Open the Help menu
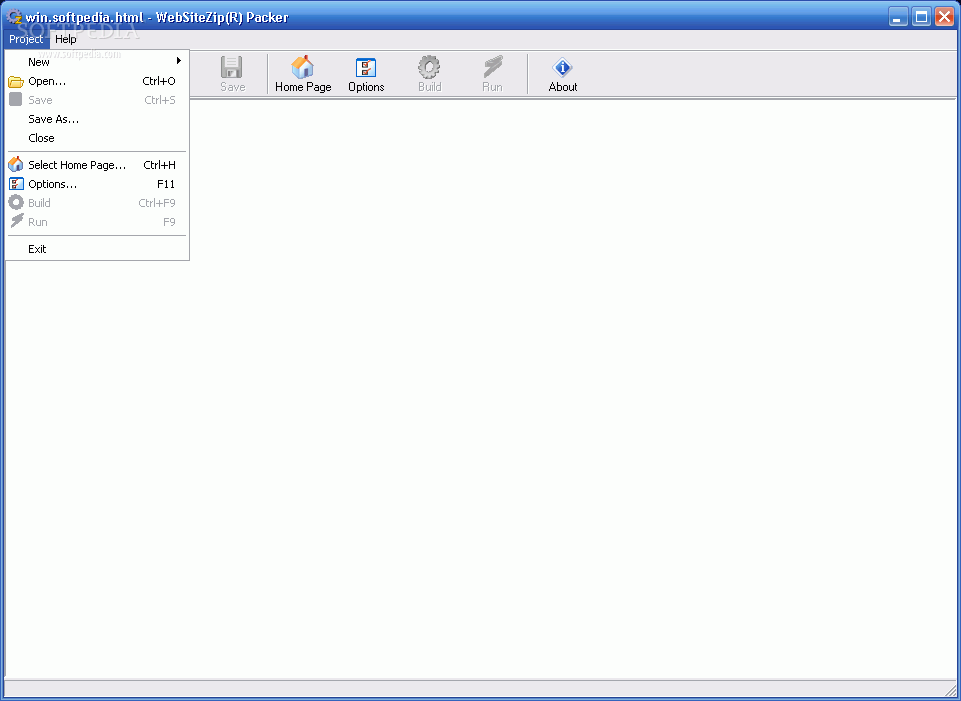This screenshot has height=701, width=961. point(66,39)
